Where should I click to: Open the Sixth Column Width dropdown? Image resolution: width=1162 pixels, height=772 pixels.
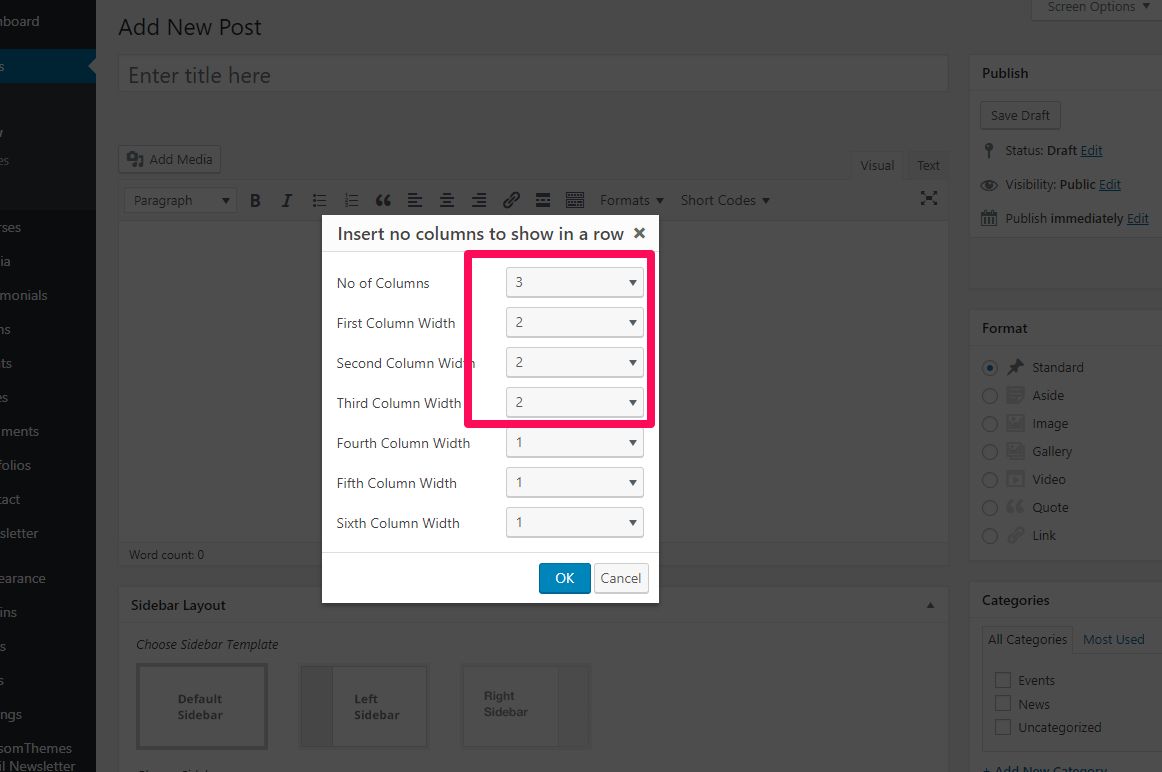574,522
